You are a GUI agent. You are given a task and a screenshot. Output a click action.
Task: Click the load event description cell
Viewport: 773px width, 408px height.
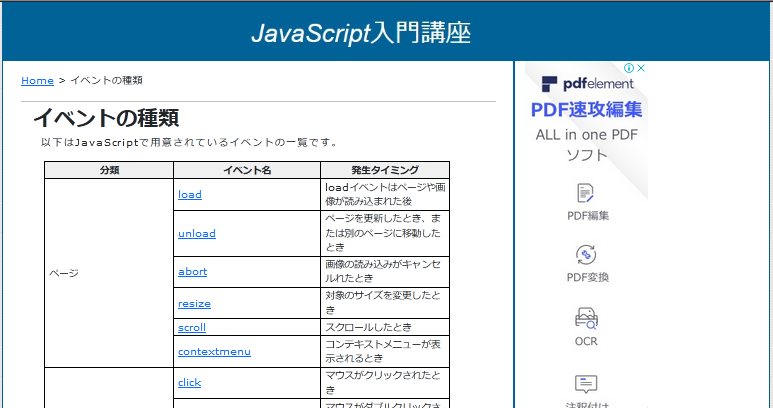[385, 194]
